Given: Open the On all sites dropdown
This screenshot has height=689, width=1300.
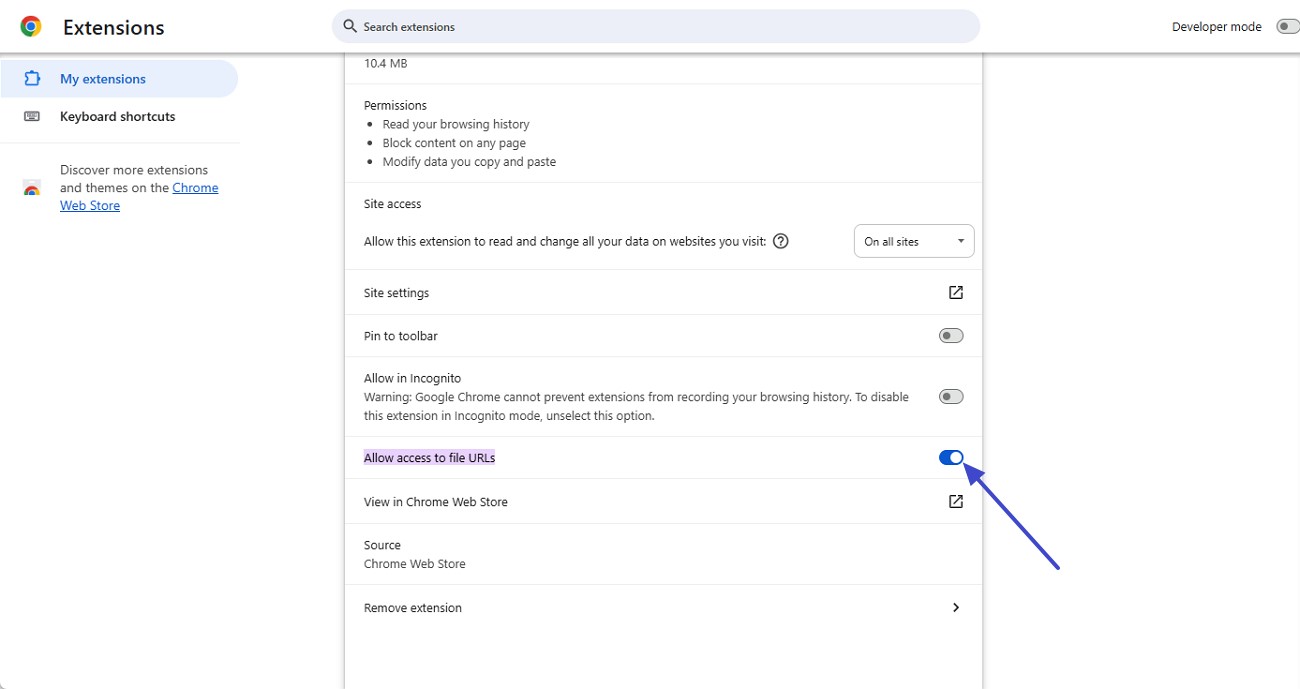Looking at the screenshot, I should 914,241.
